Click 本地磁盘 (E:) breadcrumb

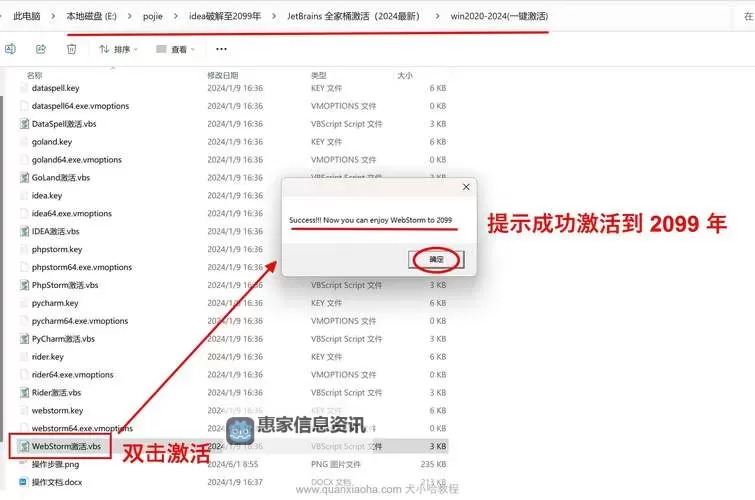click(x=91, y=16)
